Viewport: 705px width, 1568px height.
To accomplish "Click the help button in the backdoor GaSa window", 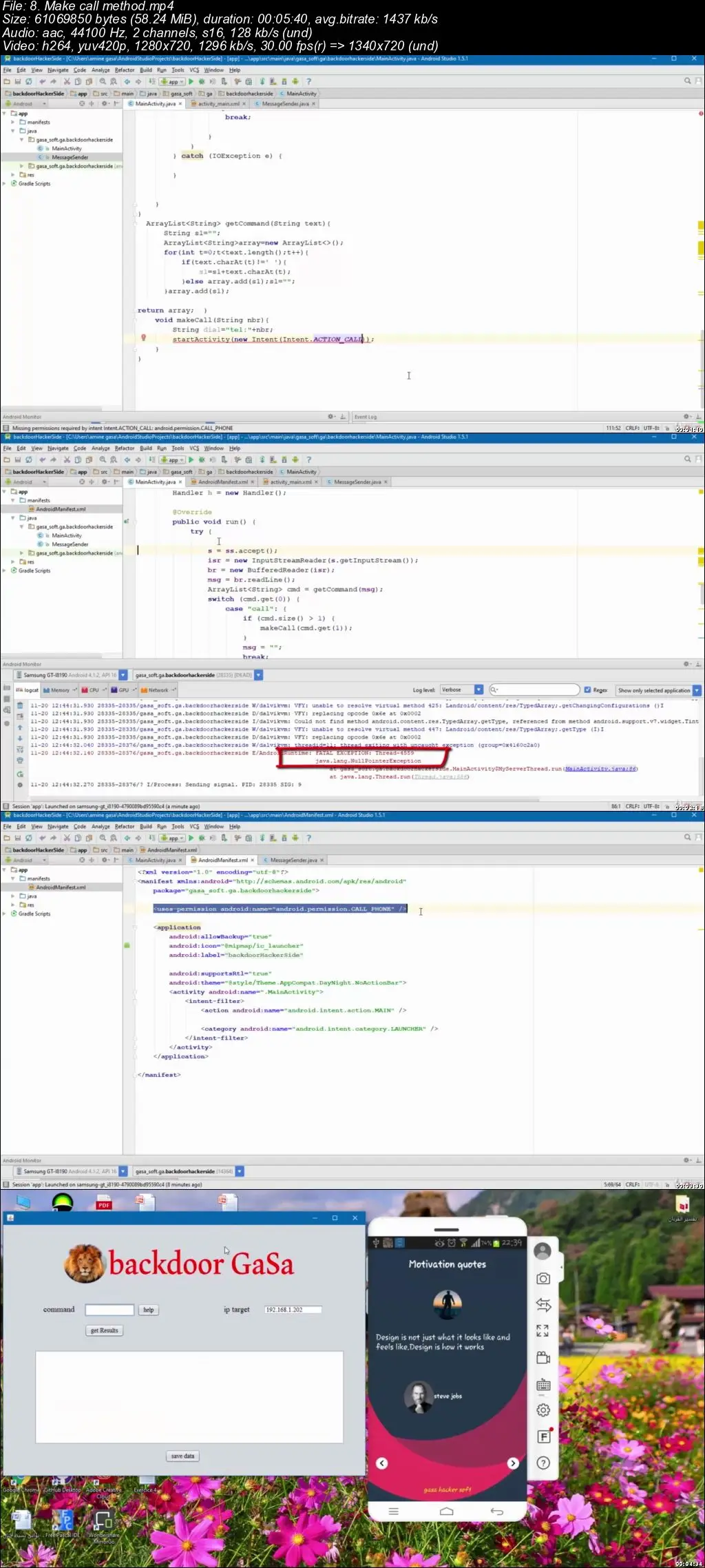I will point(148,1310).
